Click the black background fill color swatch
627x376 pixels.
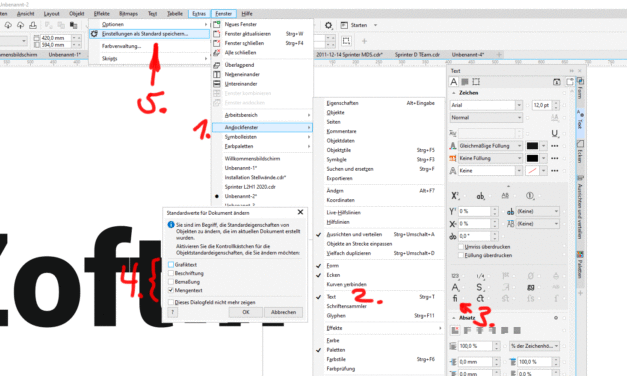click(x=532, y=158)
